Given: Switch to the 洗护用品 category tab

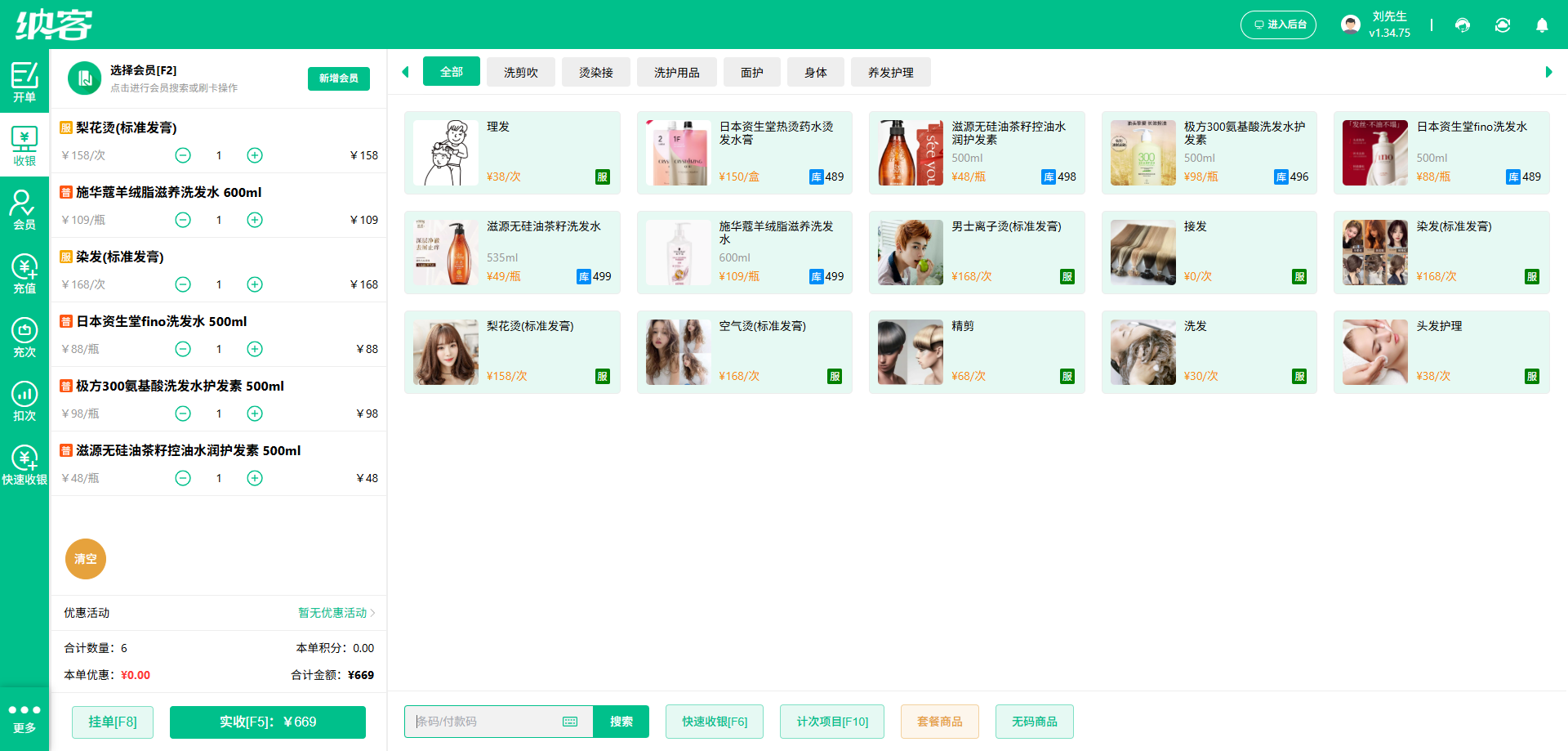Looking at the screenshot, I should pyautogui.click(x=677, y=73).
